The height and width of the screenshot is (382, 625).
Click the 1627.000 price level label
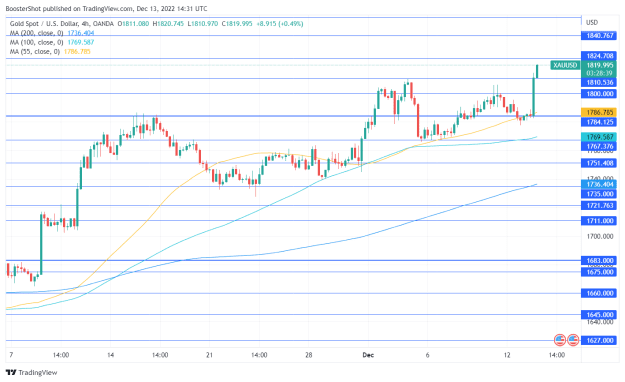tap(599, 341)
